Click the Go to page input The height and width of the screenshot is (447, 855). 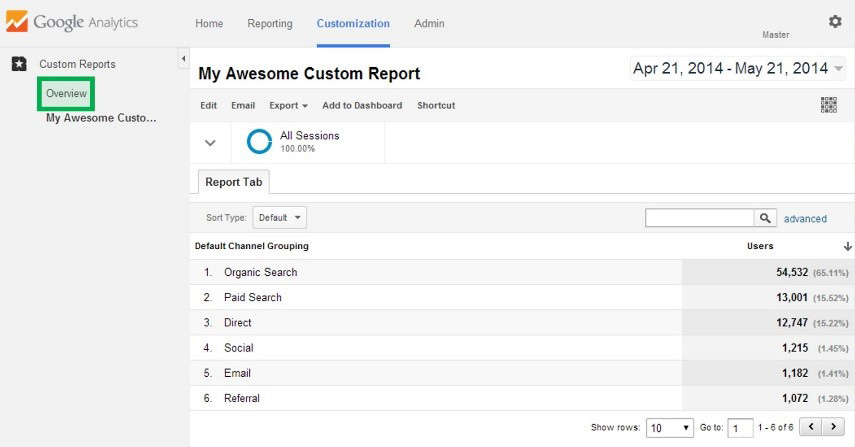coord(740,428)
